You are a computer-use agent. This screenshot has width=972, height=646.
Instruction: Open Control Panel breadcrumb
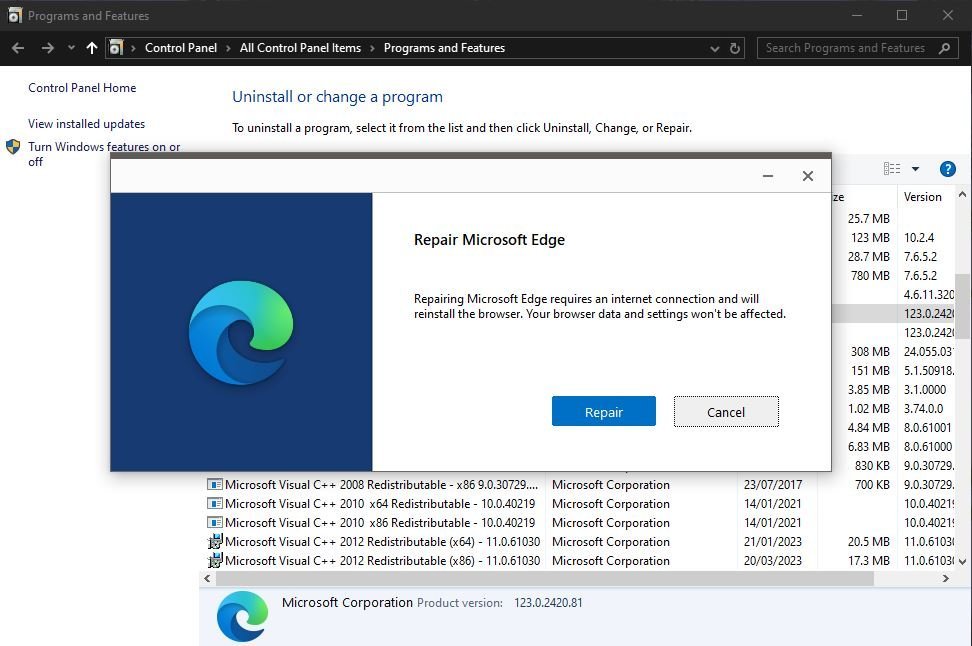(181, 48)
